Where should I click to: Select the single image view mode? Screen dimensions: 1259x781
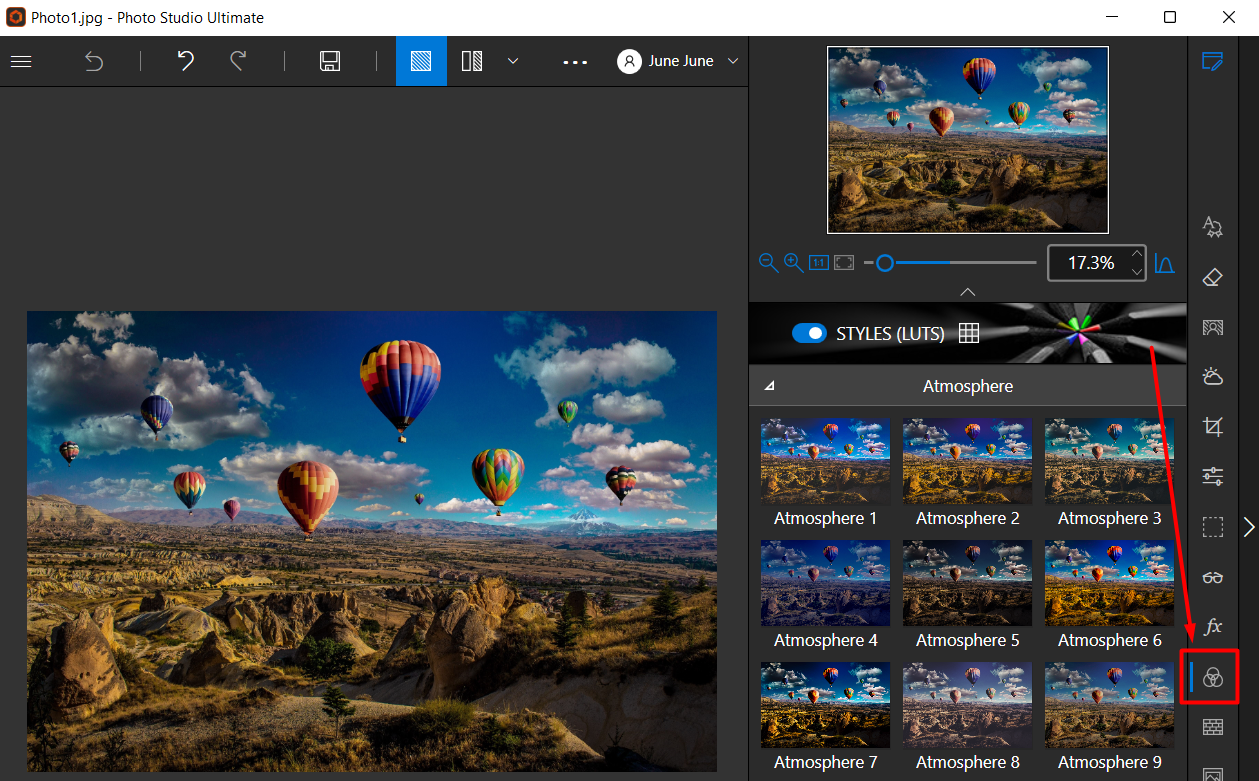coord(421,61)
